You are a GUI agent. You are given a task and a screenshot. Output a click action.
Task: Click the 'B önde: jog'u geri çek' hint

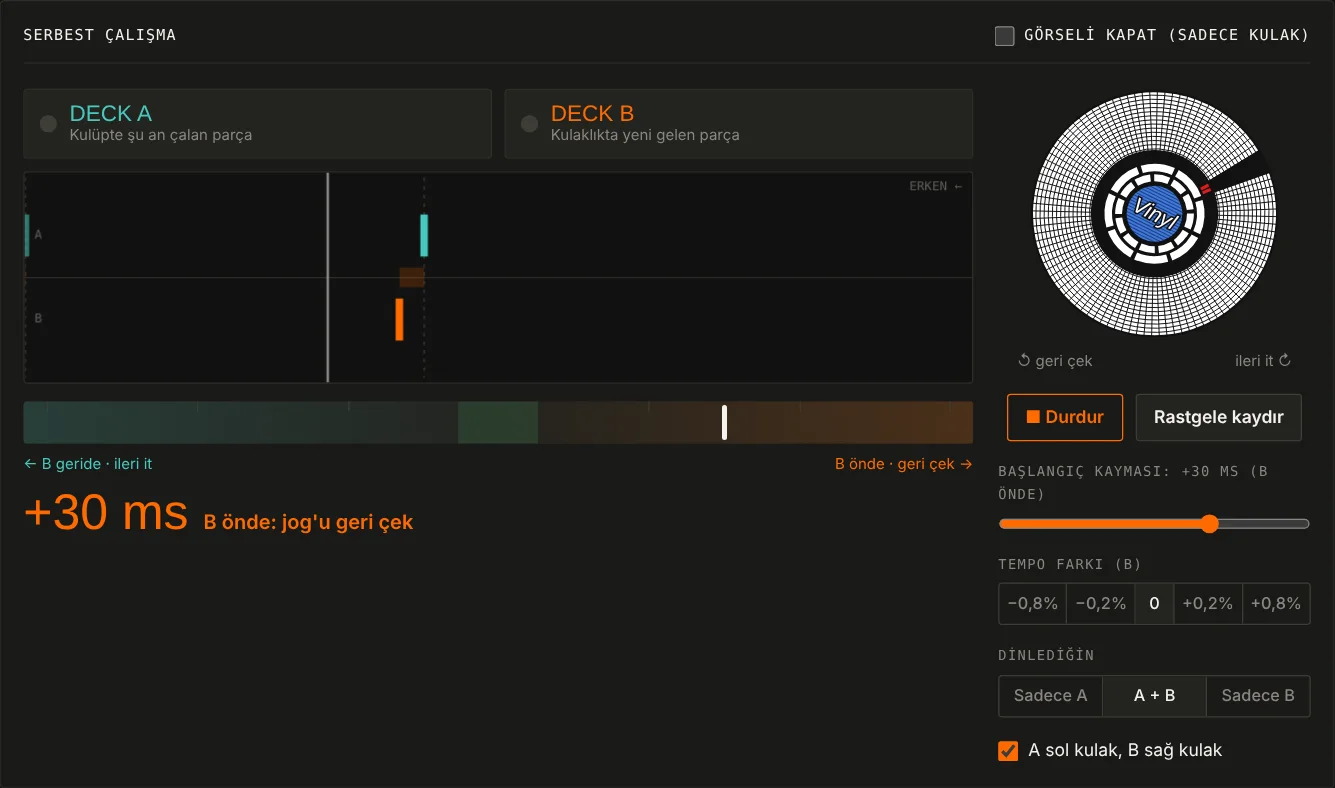[308, 522]
